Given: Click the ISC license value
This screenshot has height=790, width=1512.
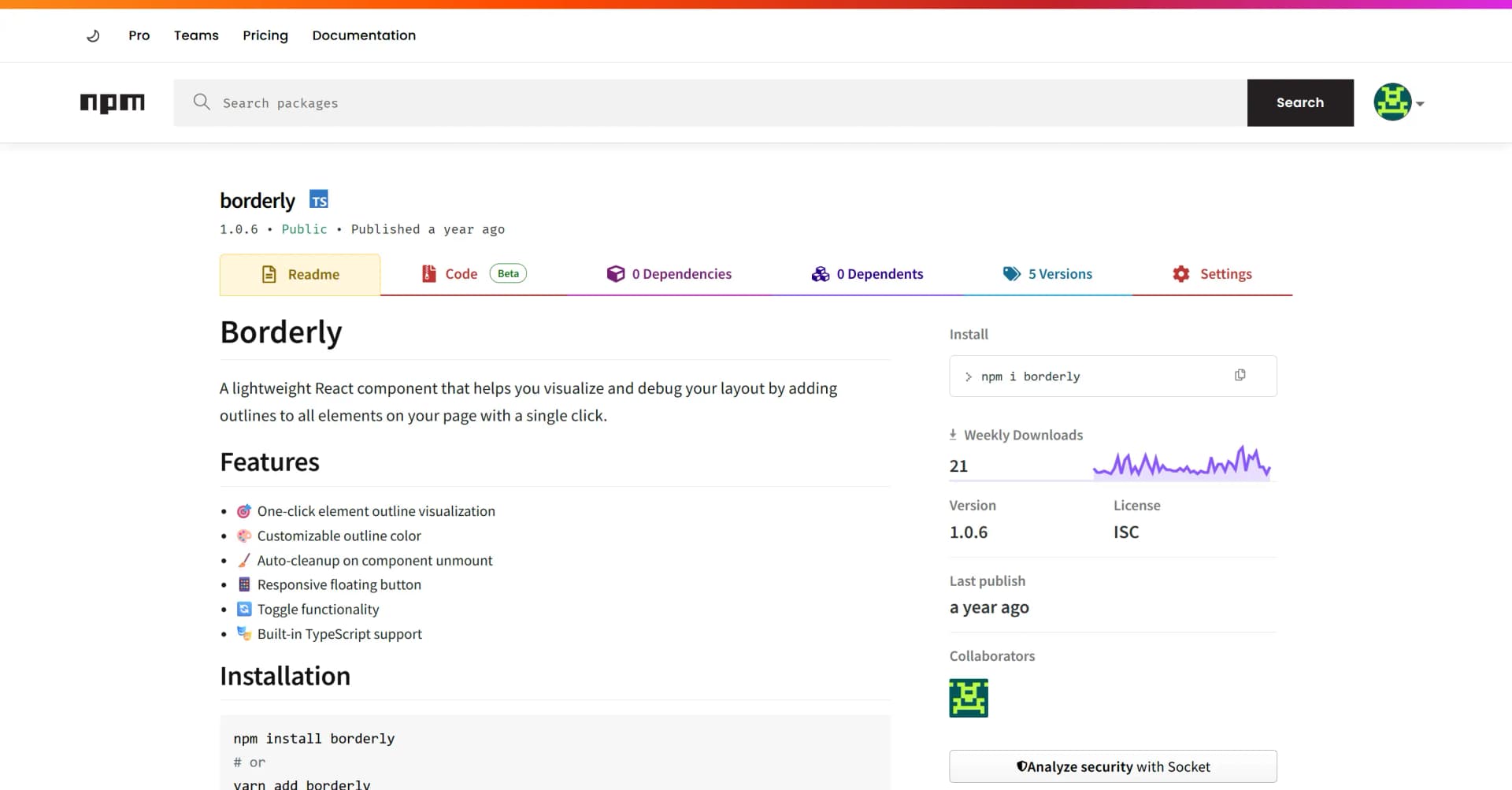Looking at the screenshot, I should (1126, 532).
